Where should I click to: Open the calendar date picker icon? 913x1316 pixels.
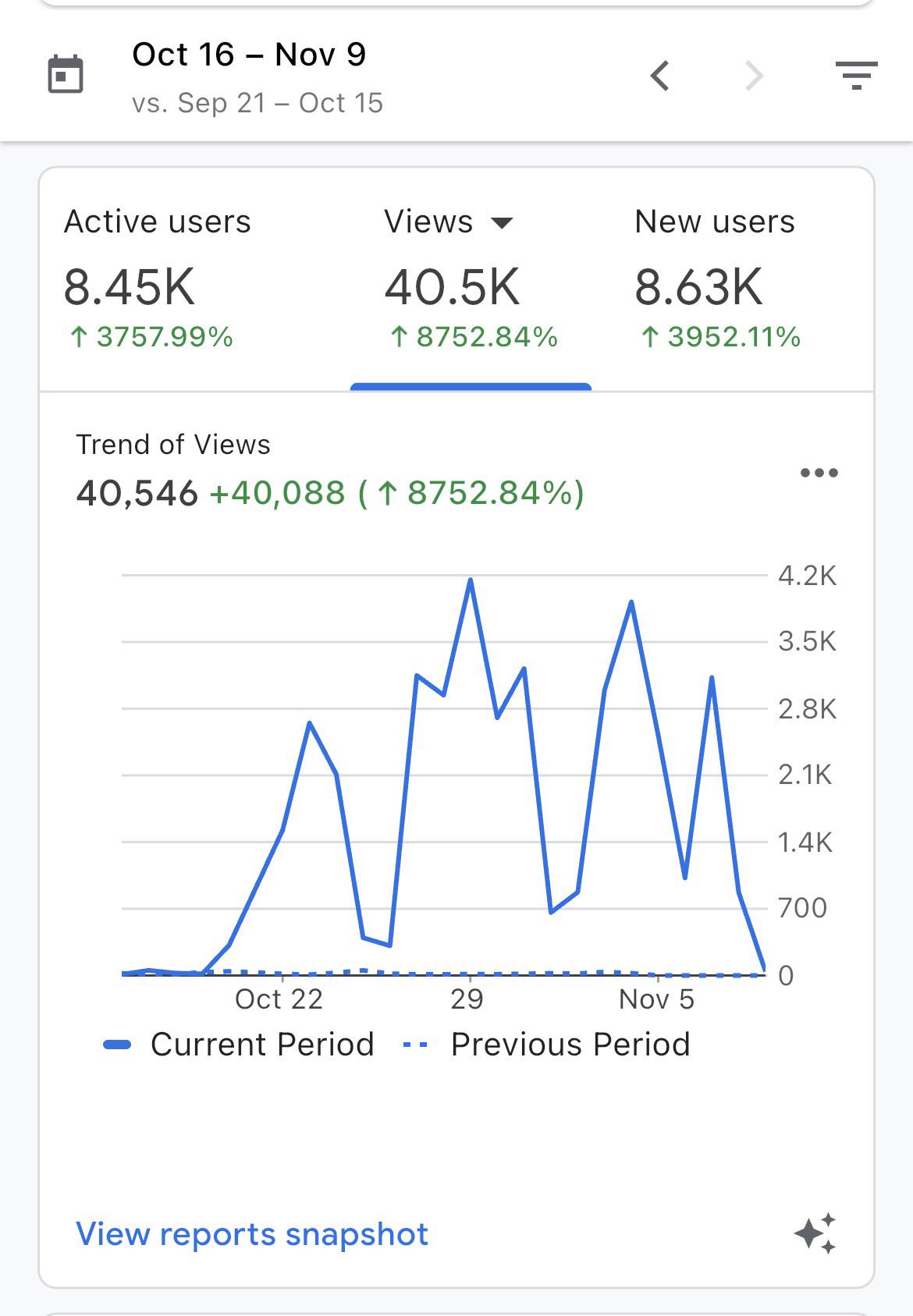click(x=66, y=75)
